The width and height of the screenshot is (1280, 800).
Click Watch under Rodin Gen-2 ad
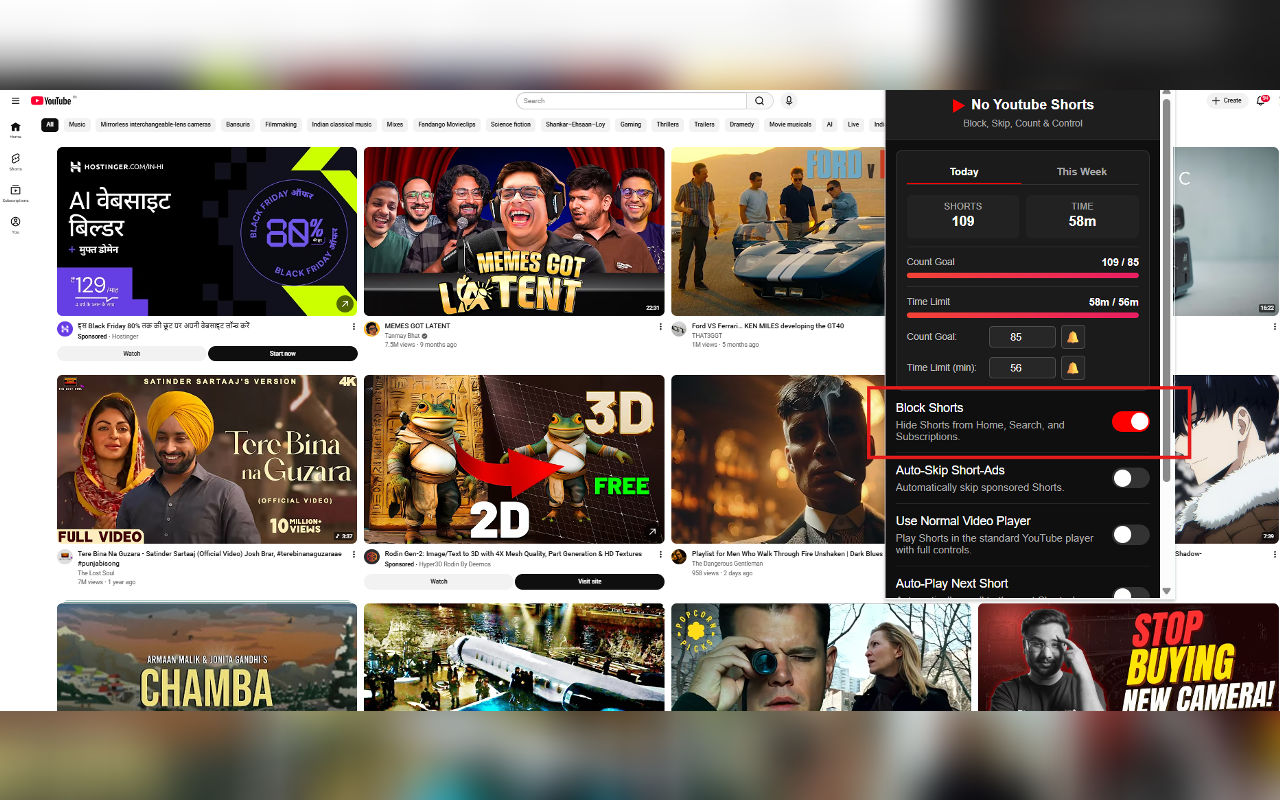[x=438, y=581]
